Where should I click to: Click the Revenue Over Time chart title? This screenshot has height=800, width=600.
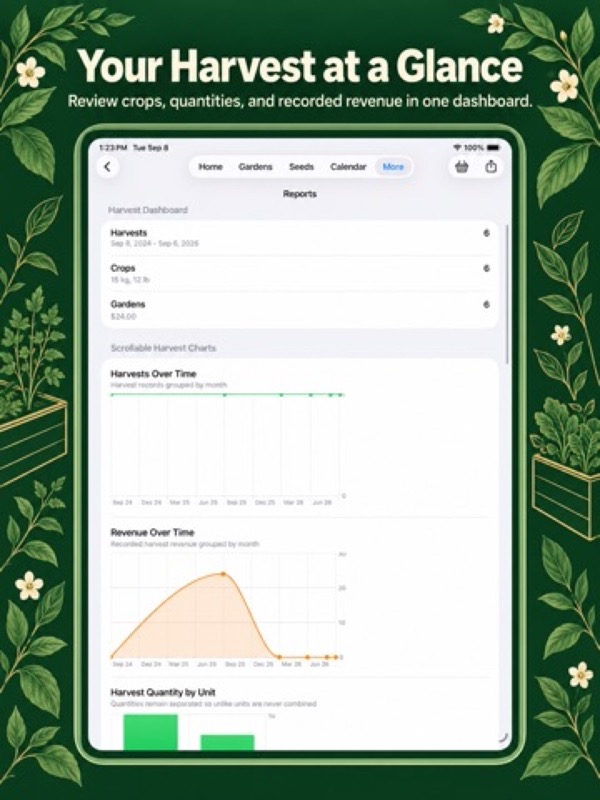(x=153, y=532)
